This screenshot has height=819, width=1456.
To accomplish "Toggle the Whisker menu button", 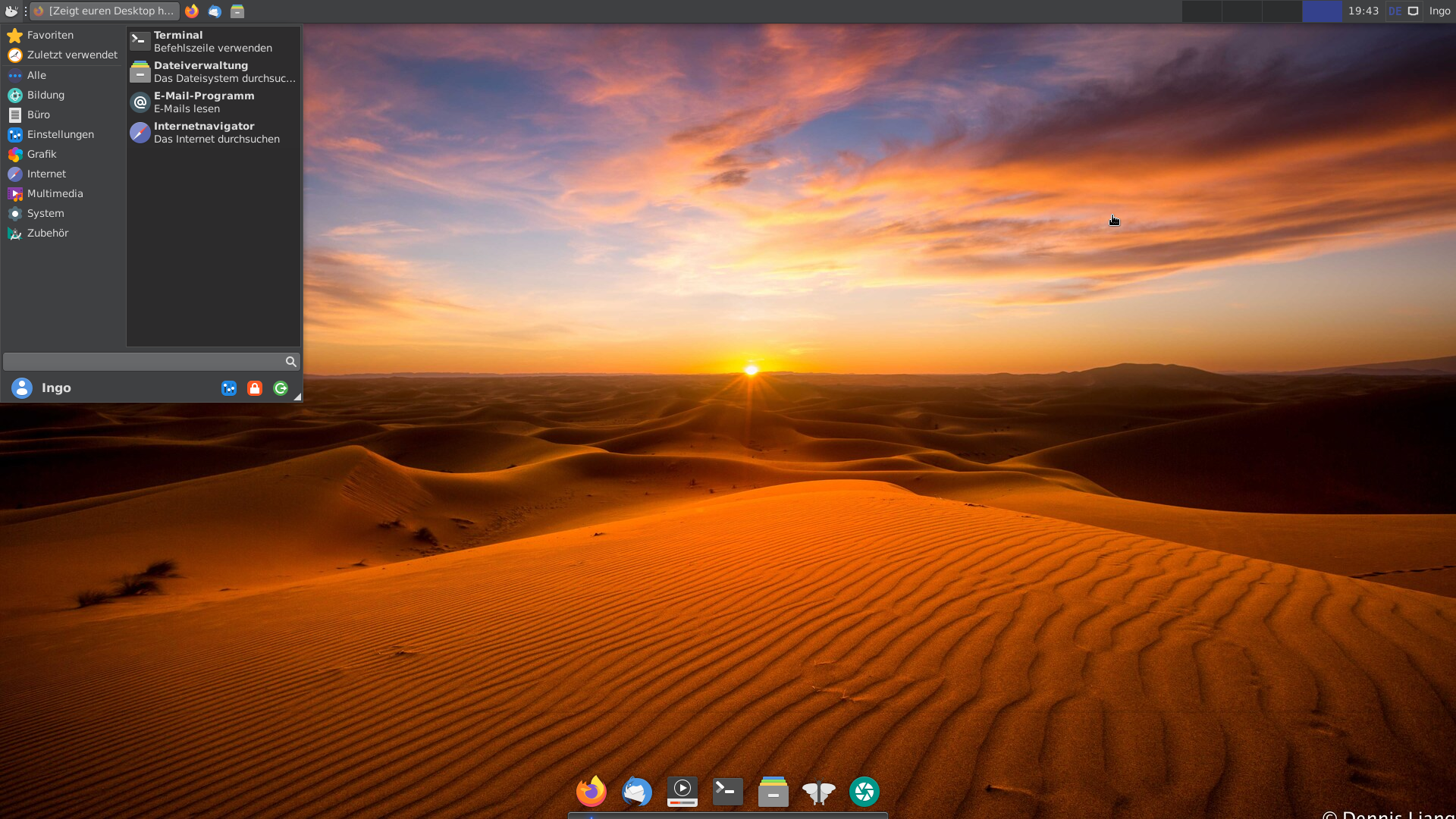I will (x=11, y=11).
